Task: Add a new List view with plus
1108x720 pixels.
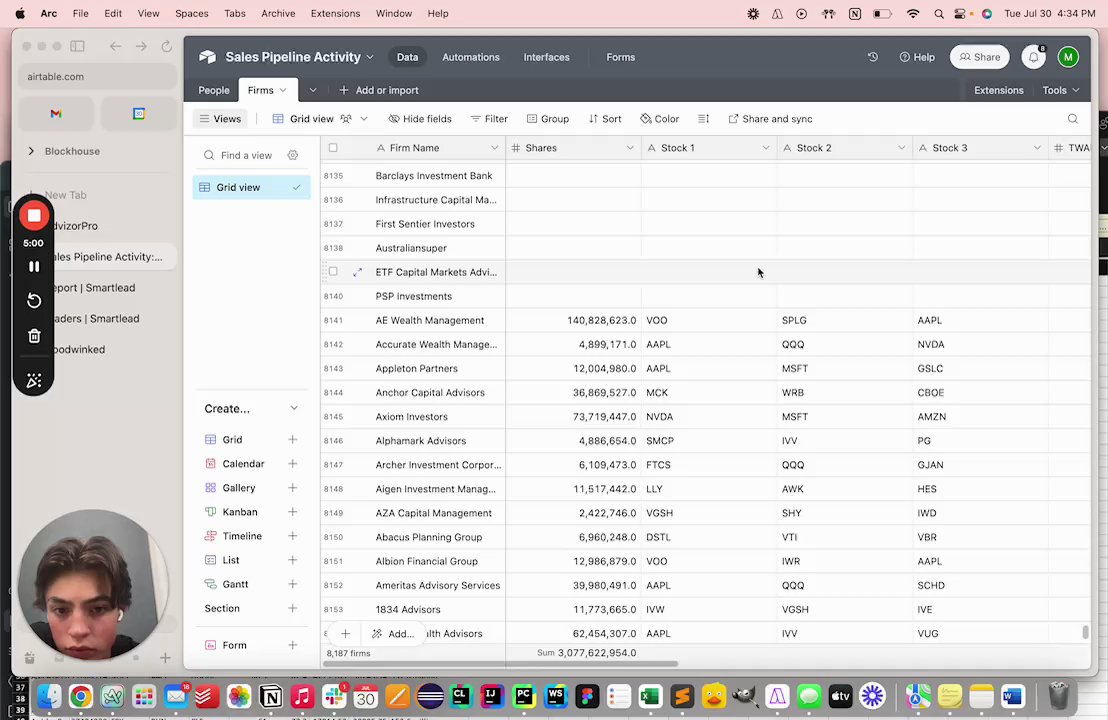Action: 293,560
